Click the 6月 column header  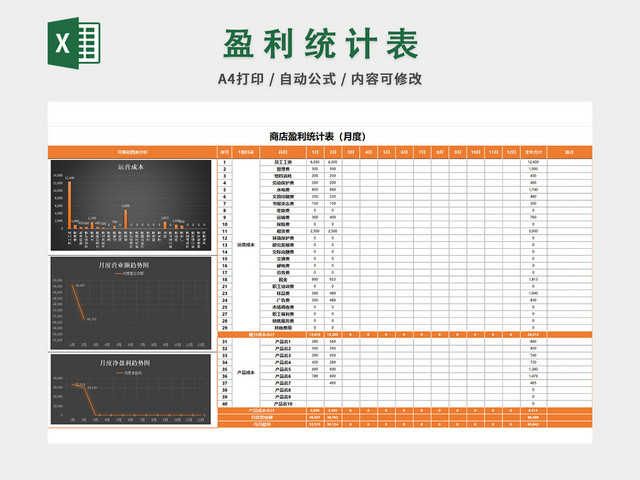[x=404, y=152]
